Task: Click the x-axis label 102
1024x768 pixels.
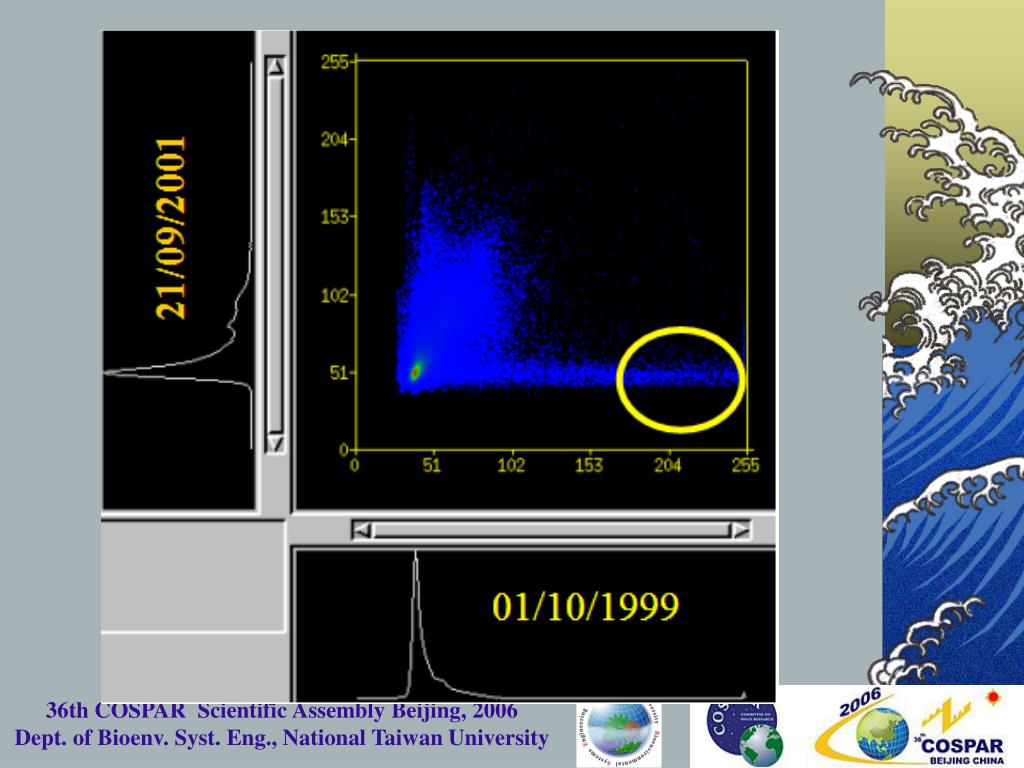Action: pyautogui.click(x=511, y=465)
